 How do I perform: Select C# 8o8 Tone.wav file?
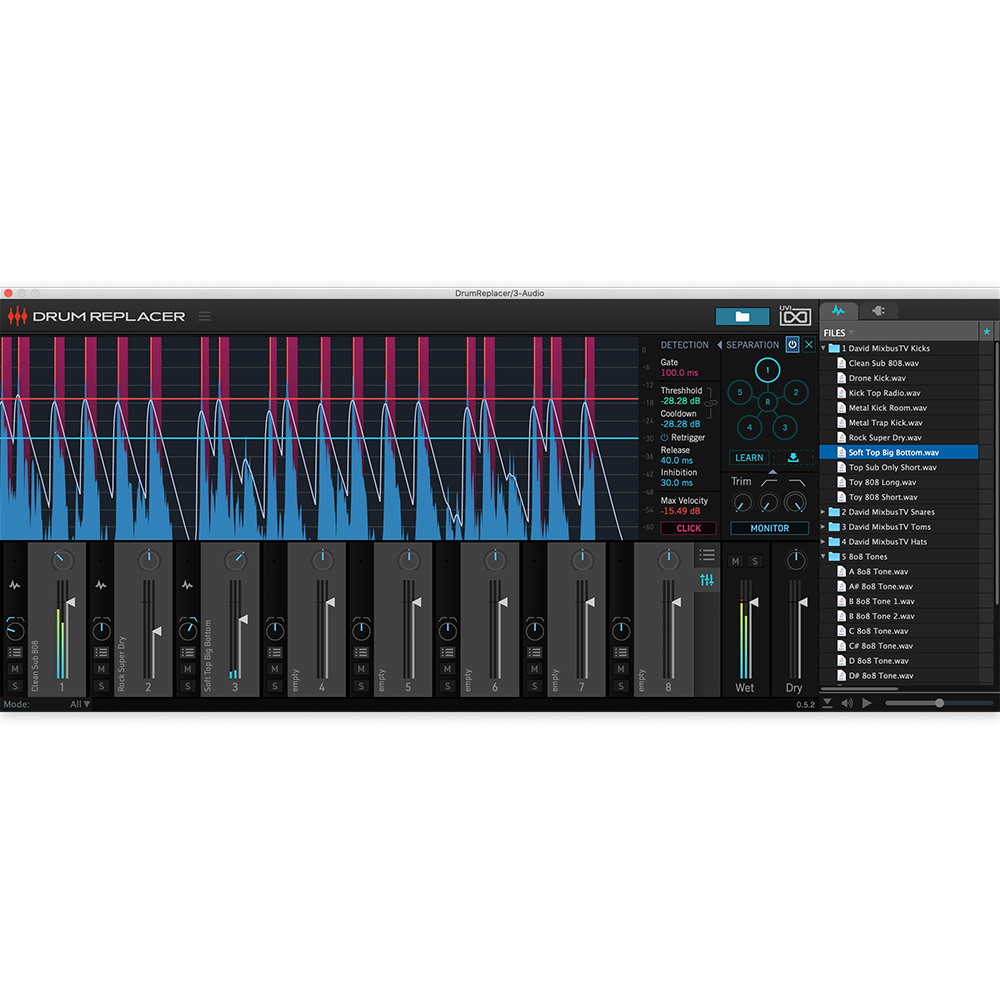pyautogui.click(x=899, y=645)
